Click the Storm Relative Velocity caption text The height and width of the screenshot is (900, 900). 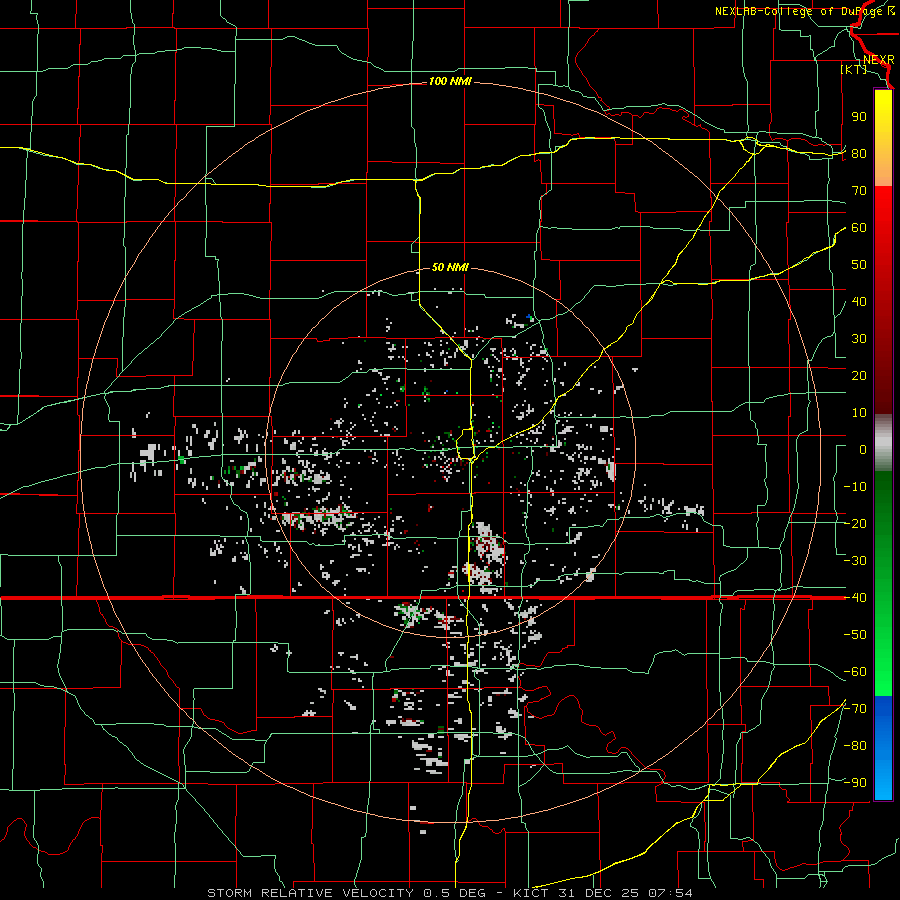click(x=449, y=893)
